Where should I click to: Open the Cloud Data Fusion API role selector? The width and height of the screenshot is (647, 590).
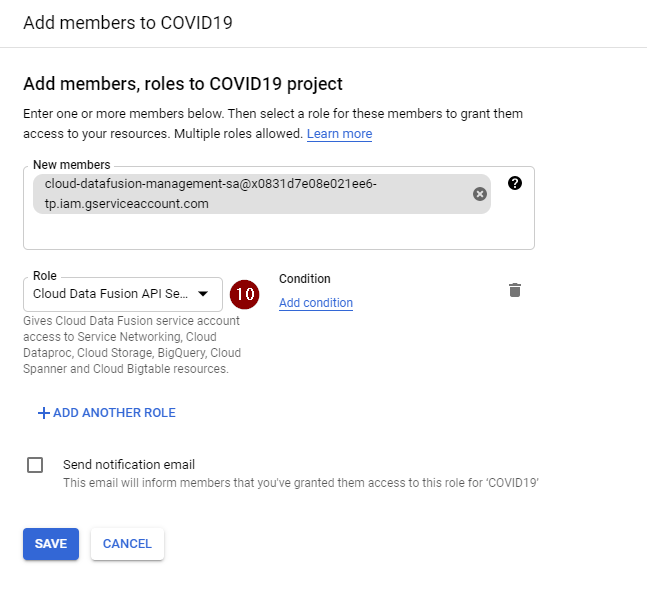click(x=110, y=294)
